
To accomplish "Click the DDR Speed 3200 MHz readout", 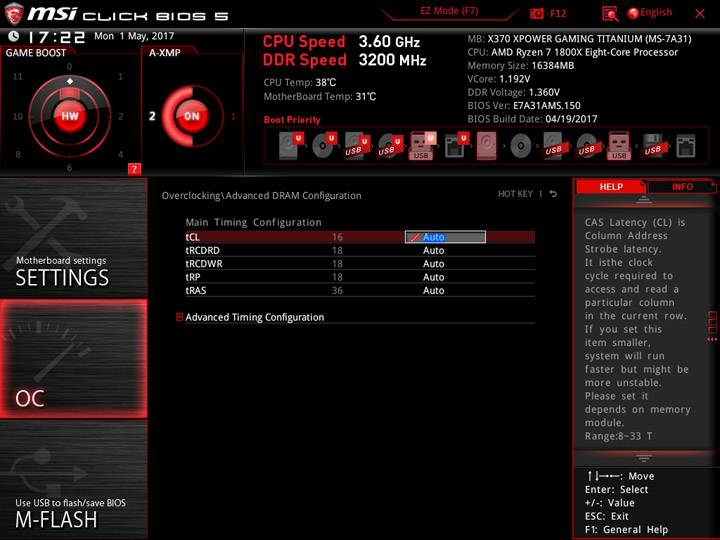I will click(x=344, y=60).
